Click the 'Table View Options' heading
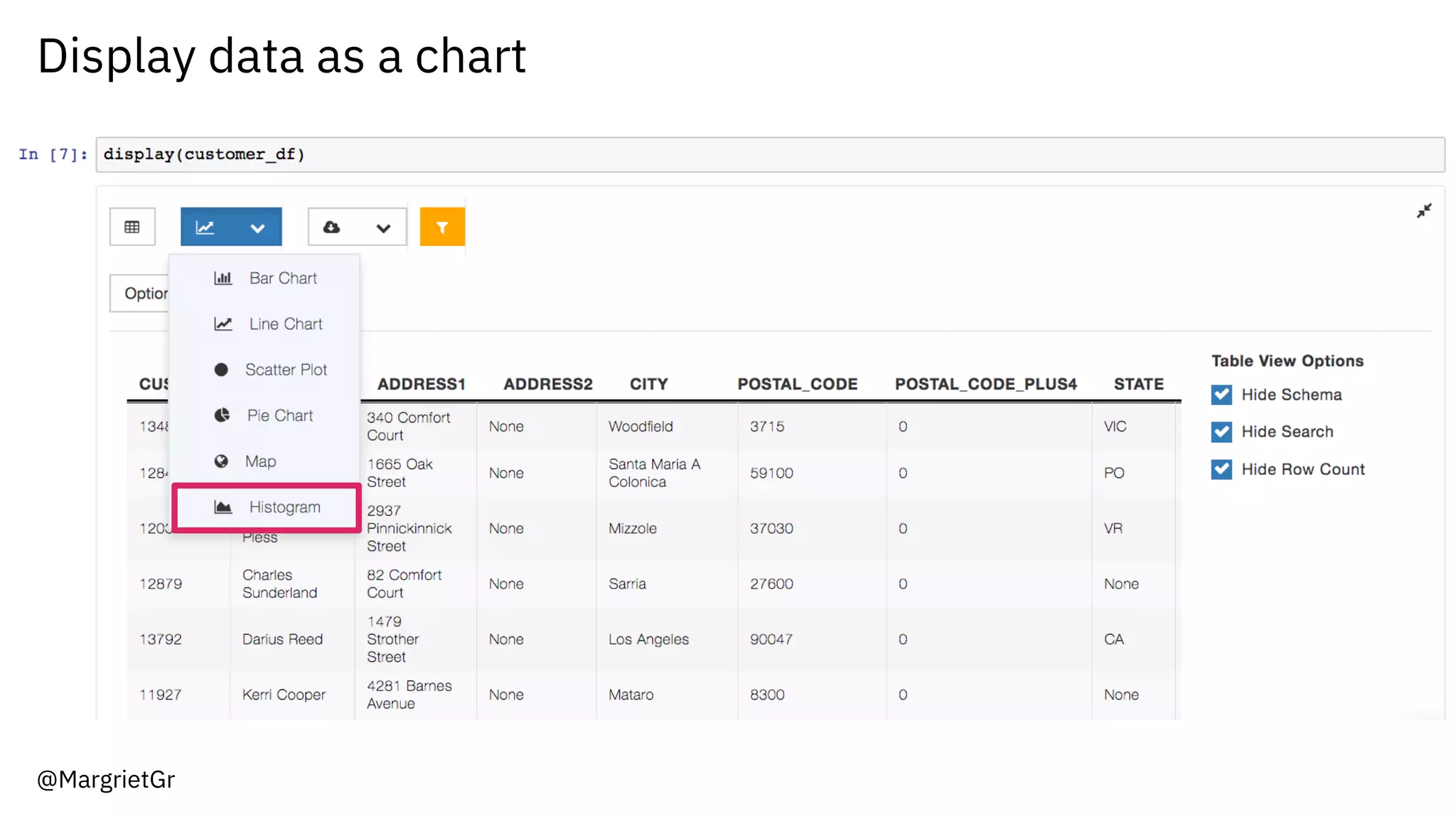 (x=1288, y=360)
